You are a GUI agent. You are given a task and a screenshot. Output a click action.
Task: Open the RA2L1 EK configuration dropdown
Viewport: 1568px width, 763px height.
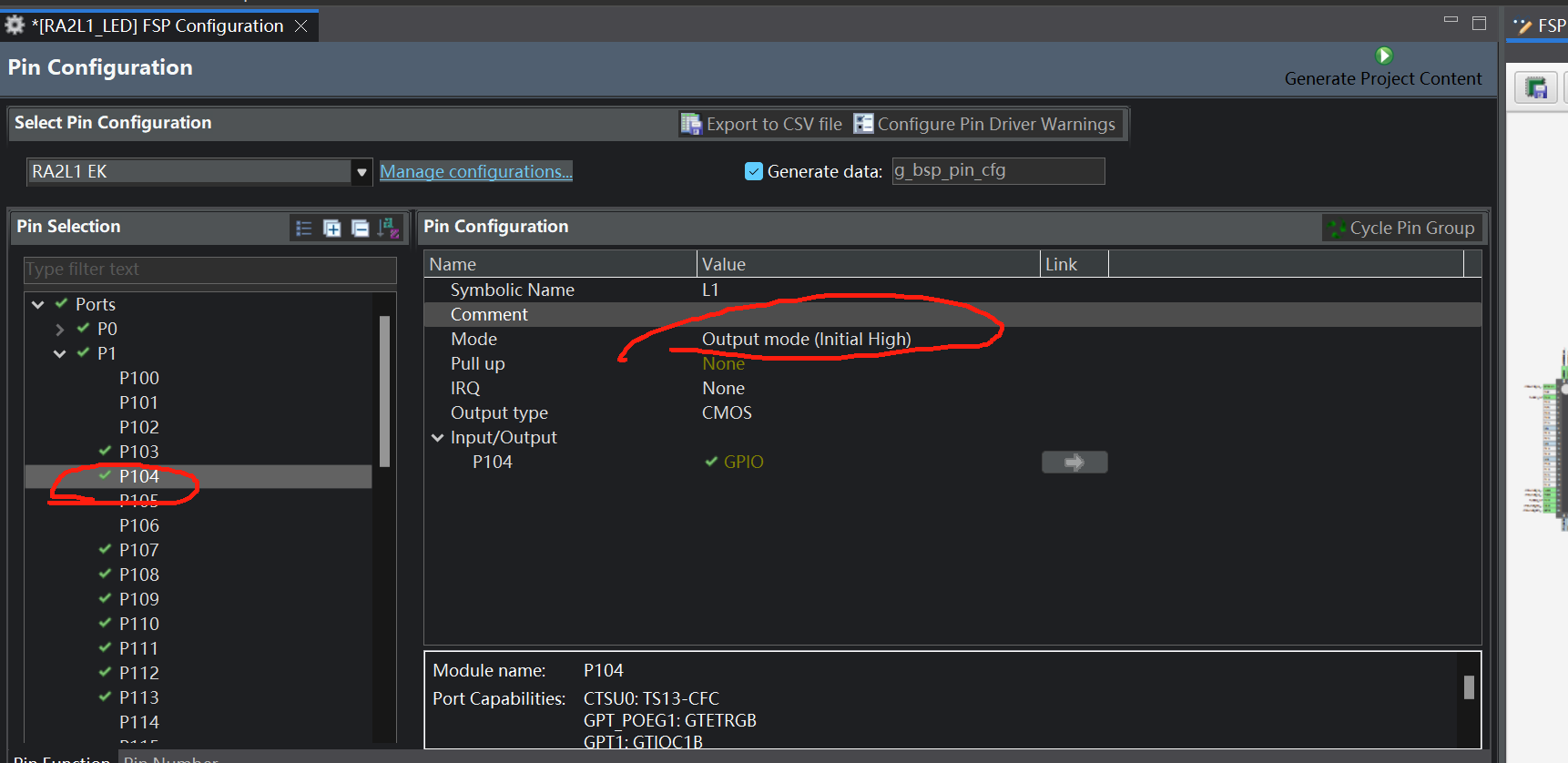pos(361,172)
